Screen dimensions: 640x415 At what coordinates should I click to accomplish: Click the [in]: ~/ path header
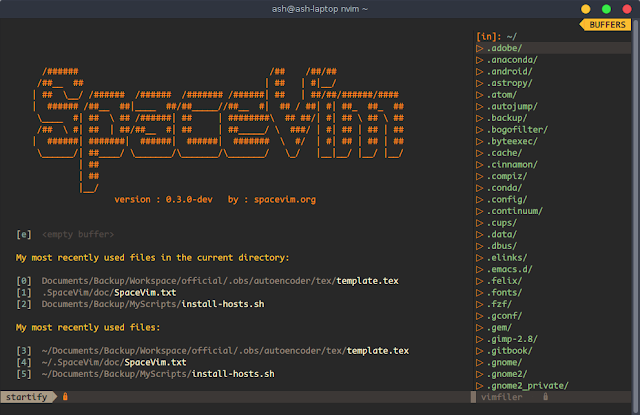496,37
